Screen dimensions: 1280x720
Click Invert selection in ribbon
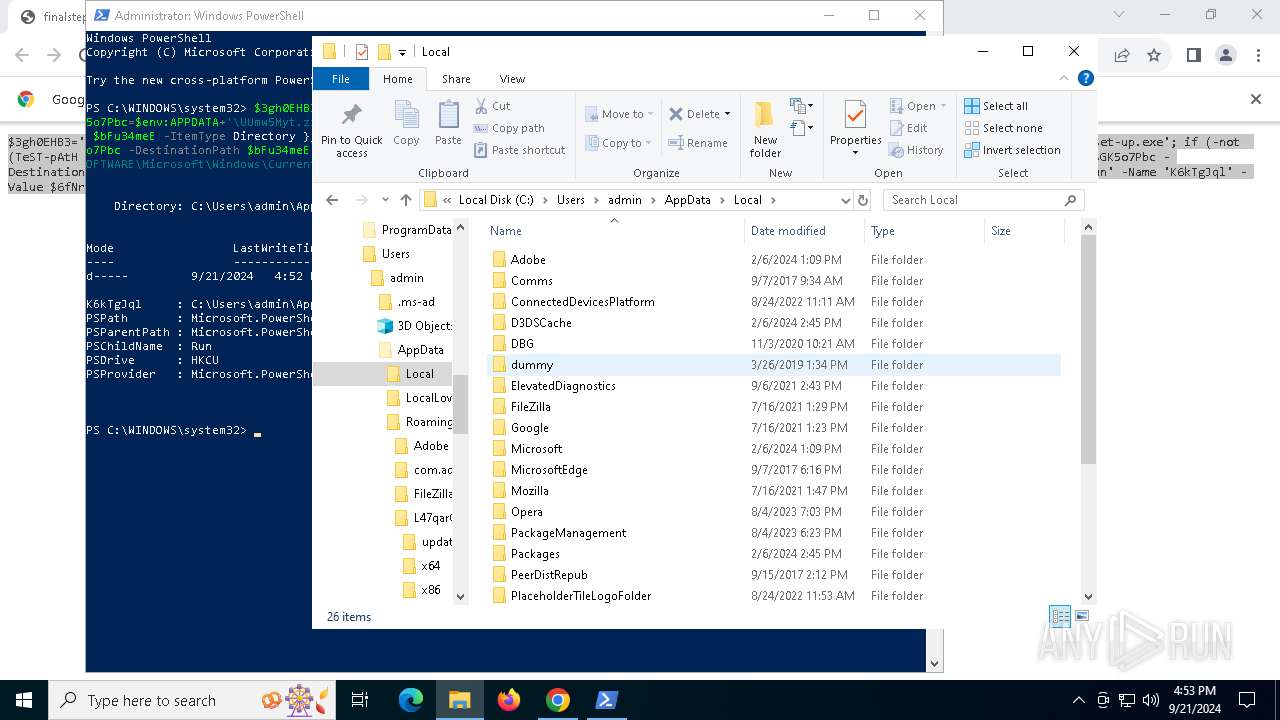(x=1012, y=150)
